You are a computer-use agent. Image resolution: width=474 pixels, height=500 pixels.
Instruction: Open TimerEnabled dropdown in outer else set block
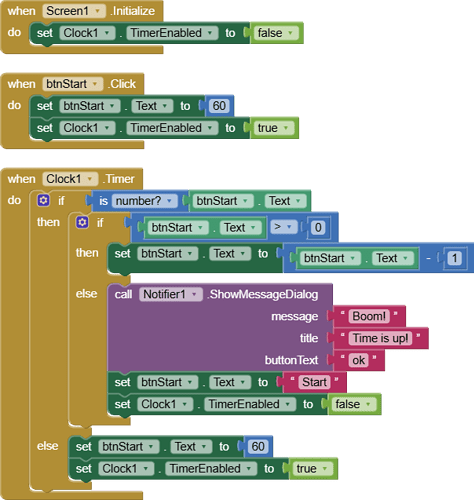click(x=211, y=469)
